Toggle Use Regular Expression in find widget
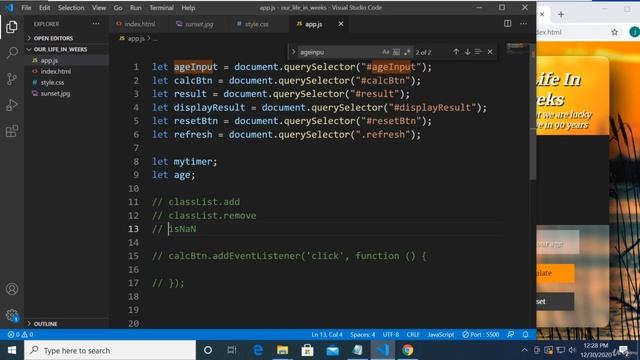This screenshot has height=360, width=640. (x=407, y=52)
